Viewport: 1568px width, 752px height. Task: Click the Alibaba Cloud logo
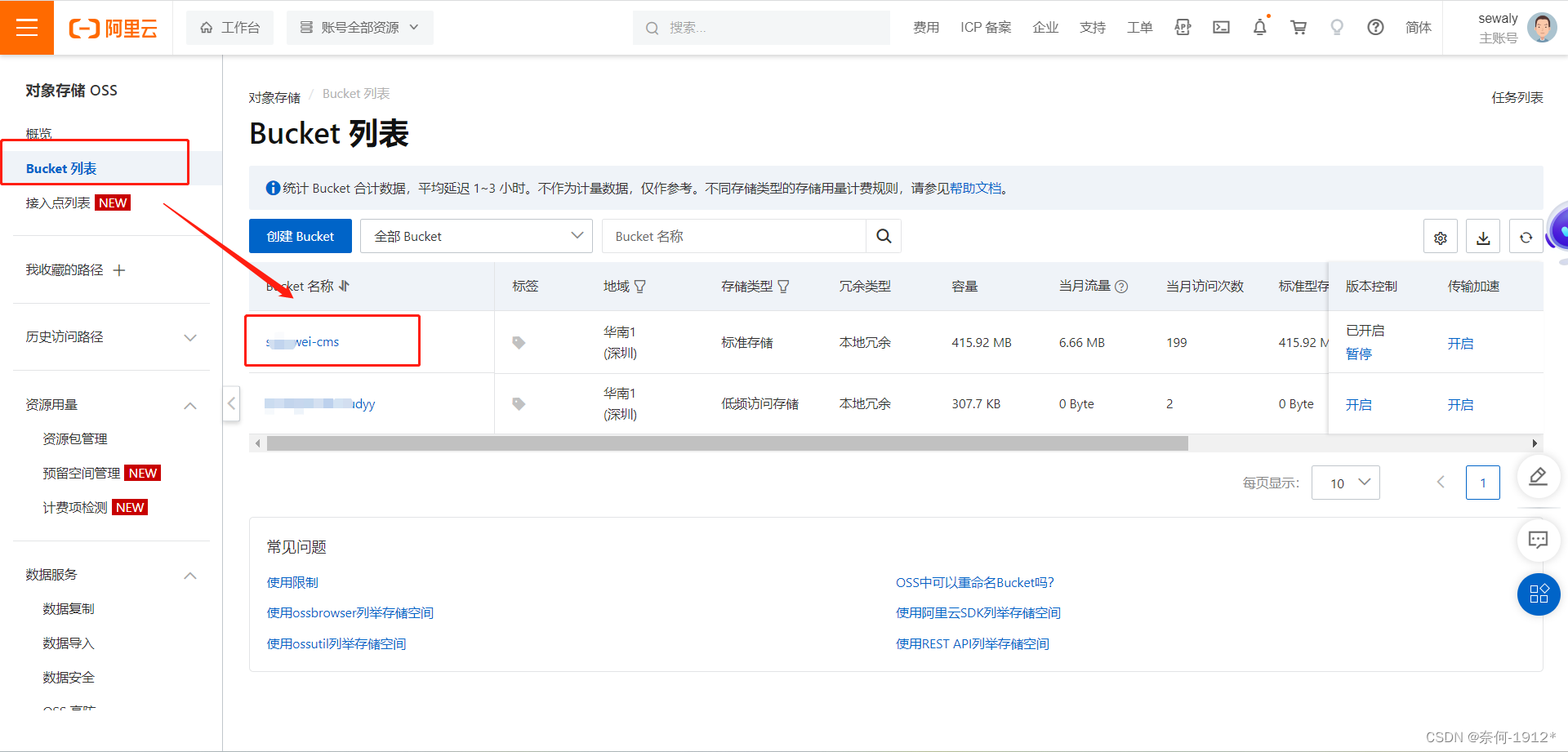coord(114,29)
